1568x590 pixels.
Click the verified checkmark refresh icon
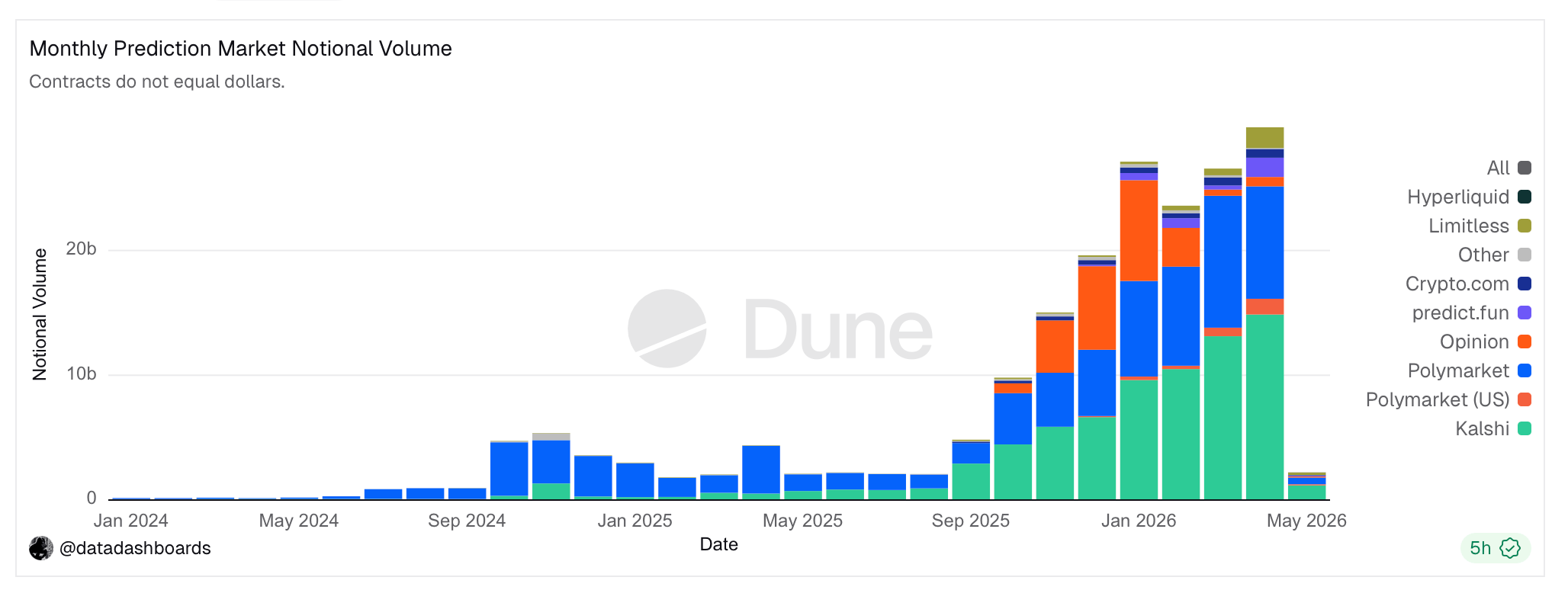coord(1510,548)
